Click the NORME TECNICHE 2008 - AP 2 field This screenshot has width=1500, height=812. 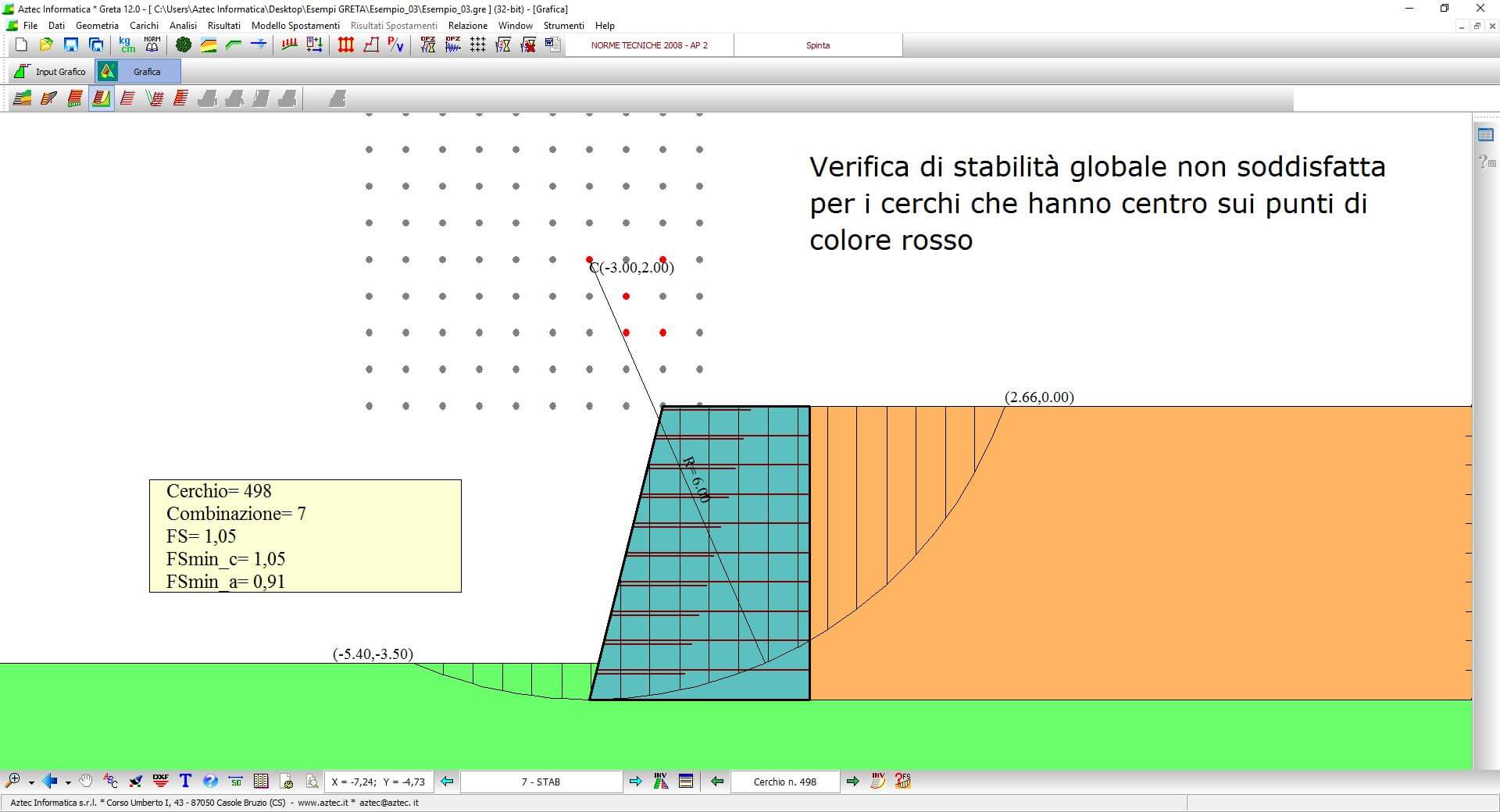coord(649,45)
